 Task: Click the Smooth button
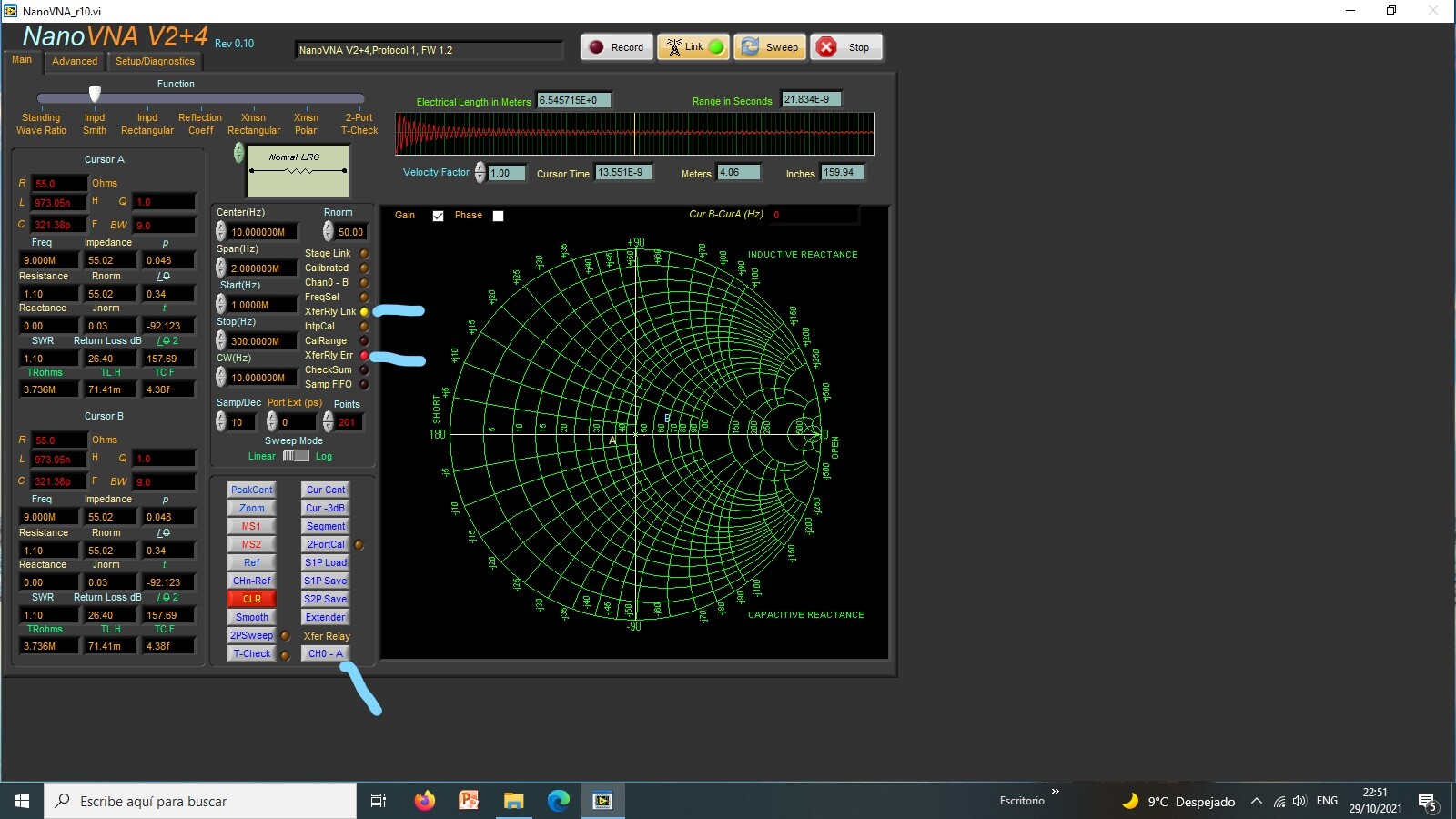click(251, 617)
